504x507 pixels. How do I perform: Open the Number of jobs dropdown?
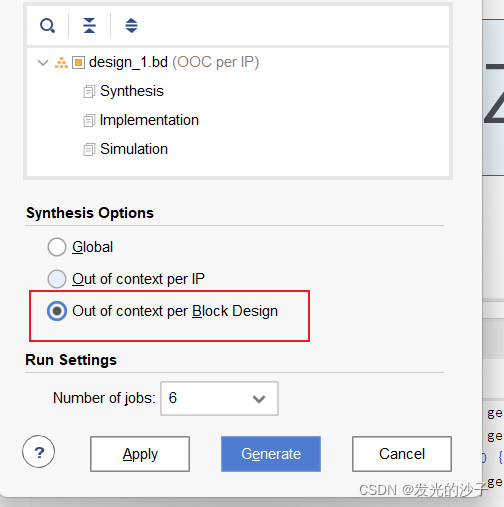[x=219, y=398]
